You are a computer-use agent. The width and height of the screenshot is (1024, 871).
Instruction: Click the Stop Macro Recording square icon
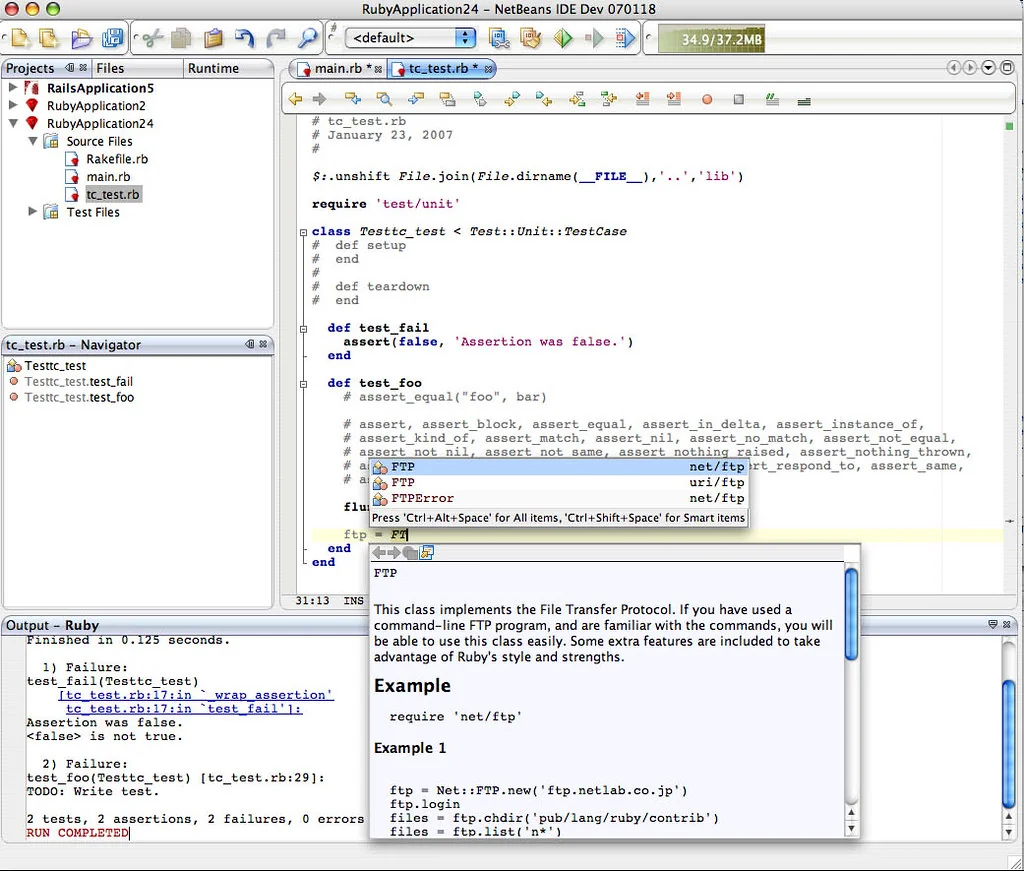[739, 100]
